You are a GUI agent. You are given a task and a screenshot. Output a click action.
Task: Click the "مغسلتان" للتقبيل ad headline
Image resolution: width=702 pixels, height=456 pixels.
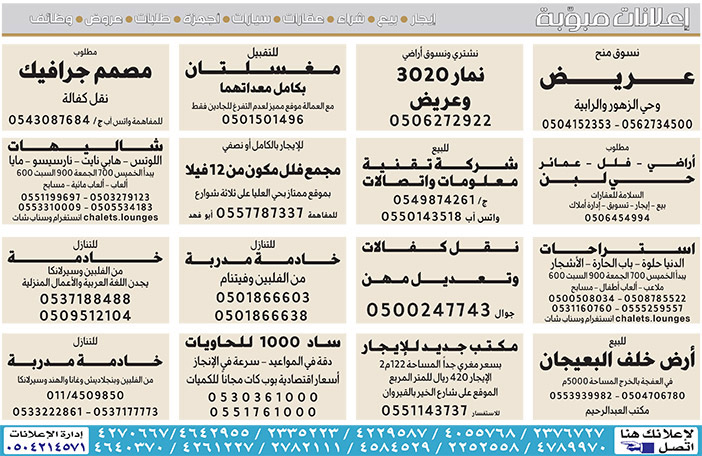click(x=263, y=68)
